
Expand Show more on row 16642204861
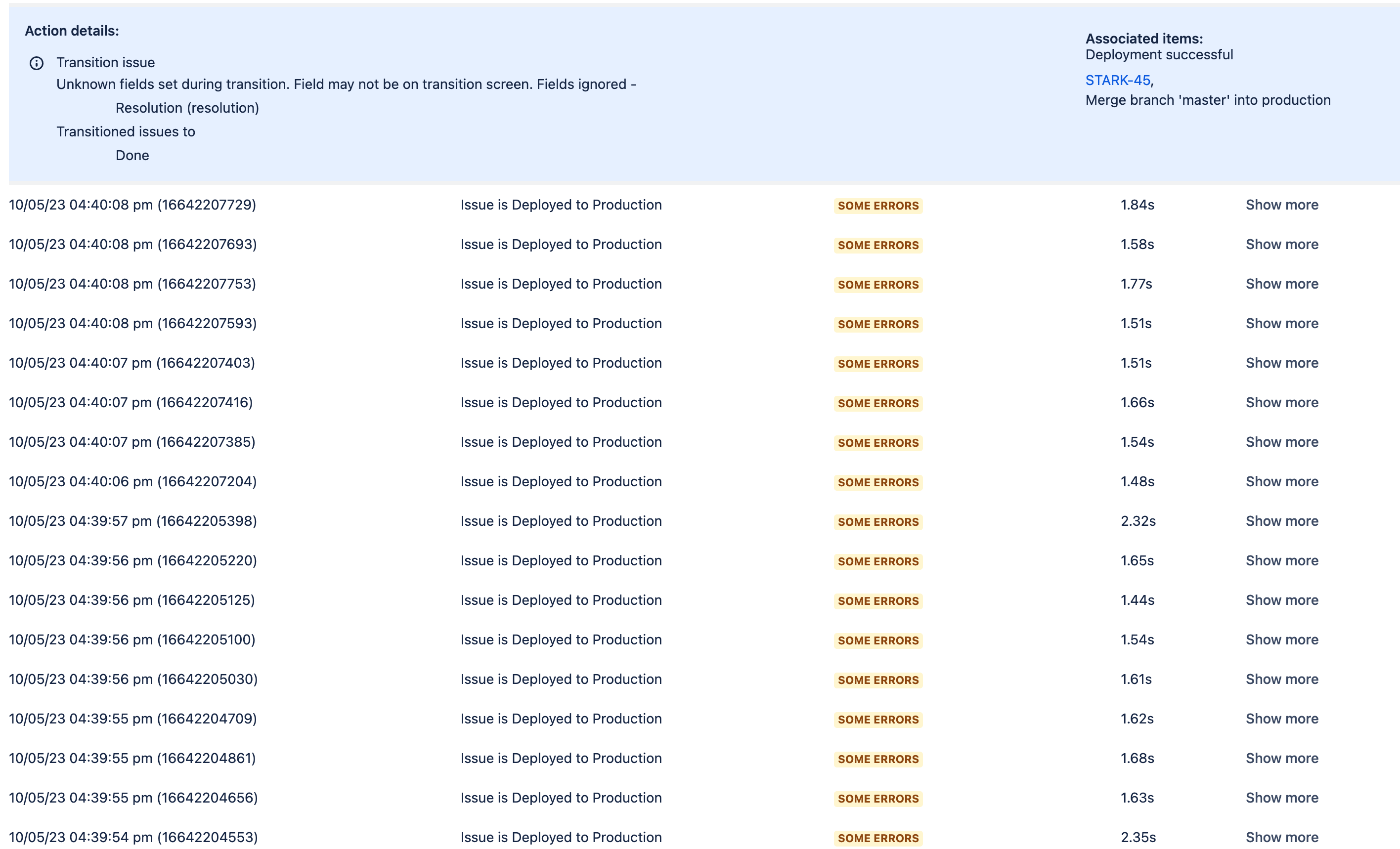click(x=1281, y=758)
